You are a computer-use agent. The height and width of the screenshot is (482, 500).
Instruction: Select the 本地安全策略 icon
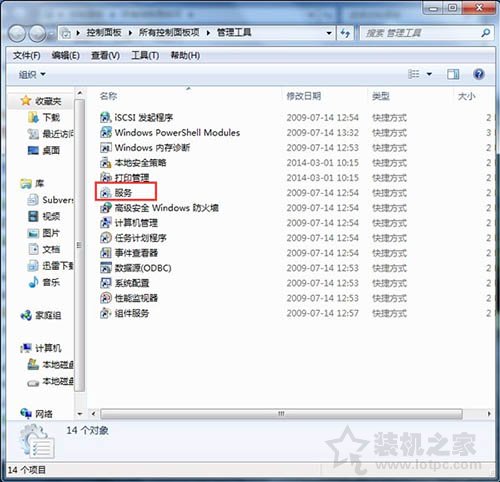pos(105,163)
